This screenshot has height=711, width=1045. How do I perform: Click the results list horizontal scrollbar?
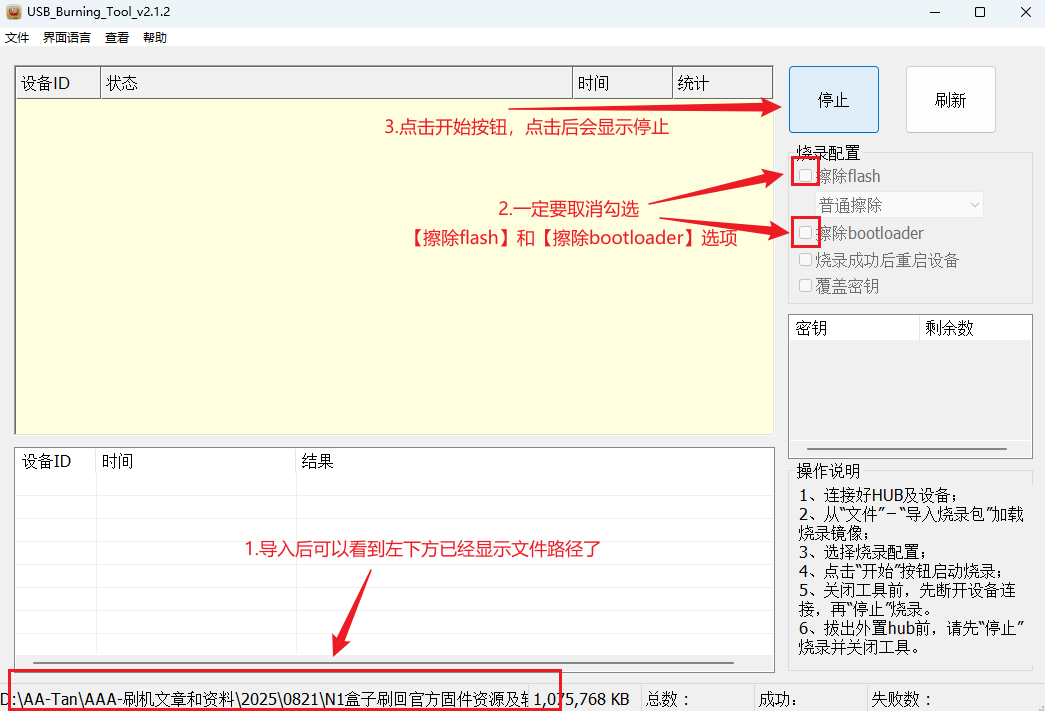[383, 662]
